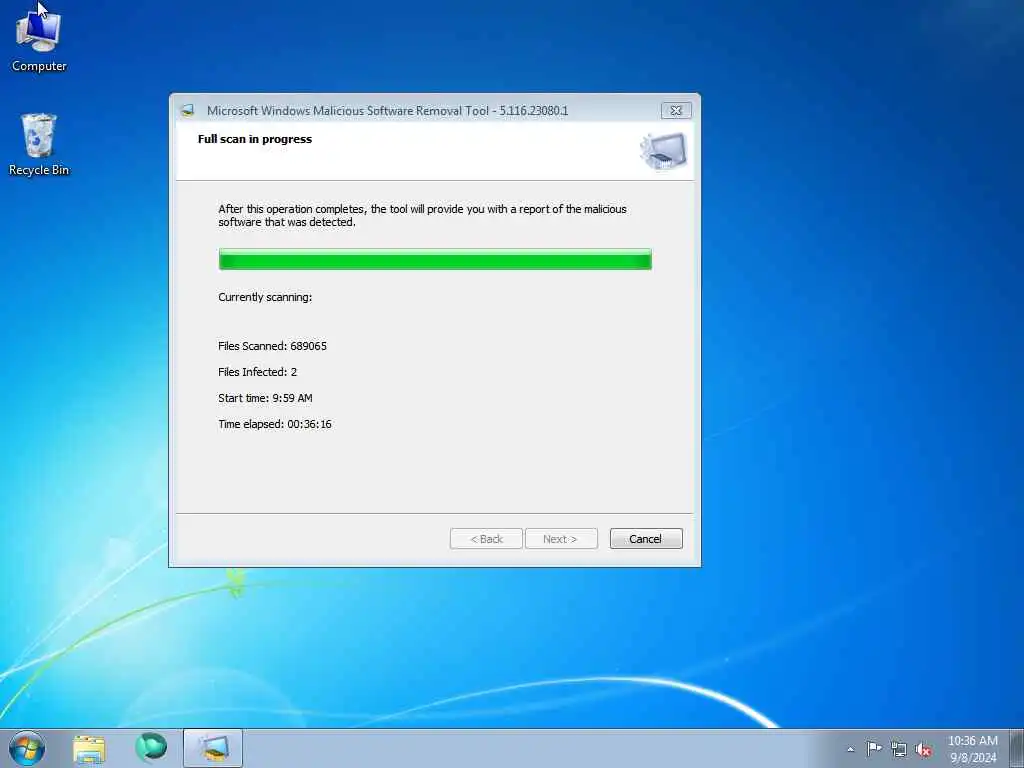Click the muted volume tray icon

(923, 750)
